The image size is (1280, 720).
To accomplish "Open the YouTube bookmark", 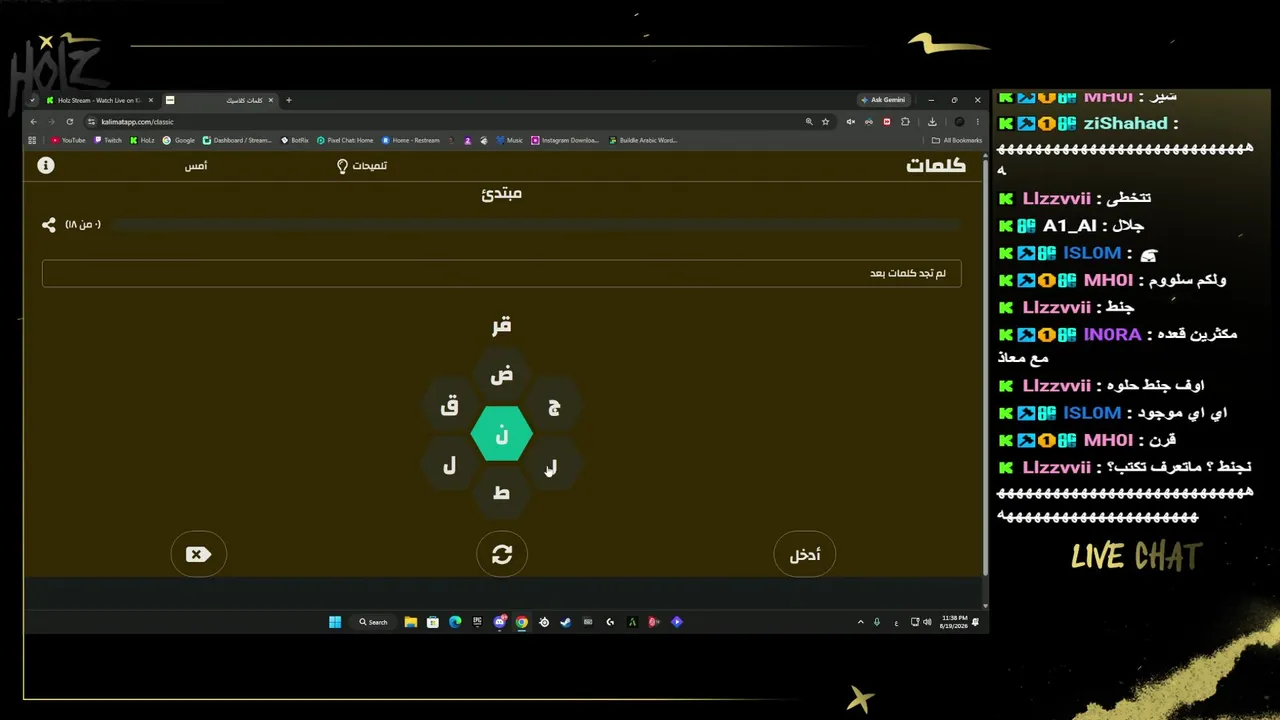I will pyautogui.click(x=69, y=141).
